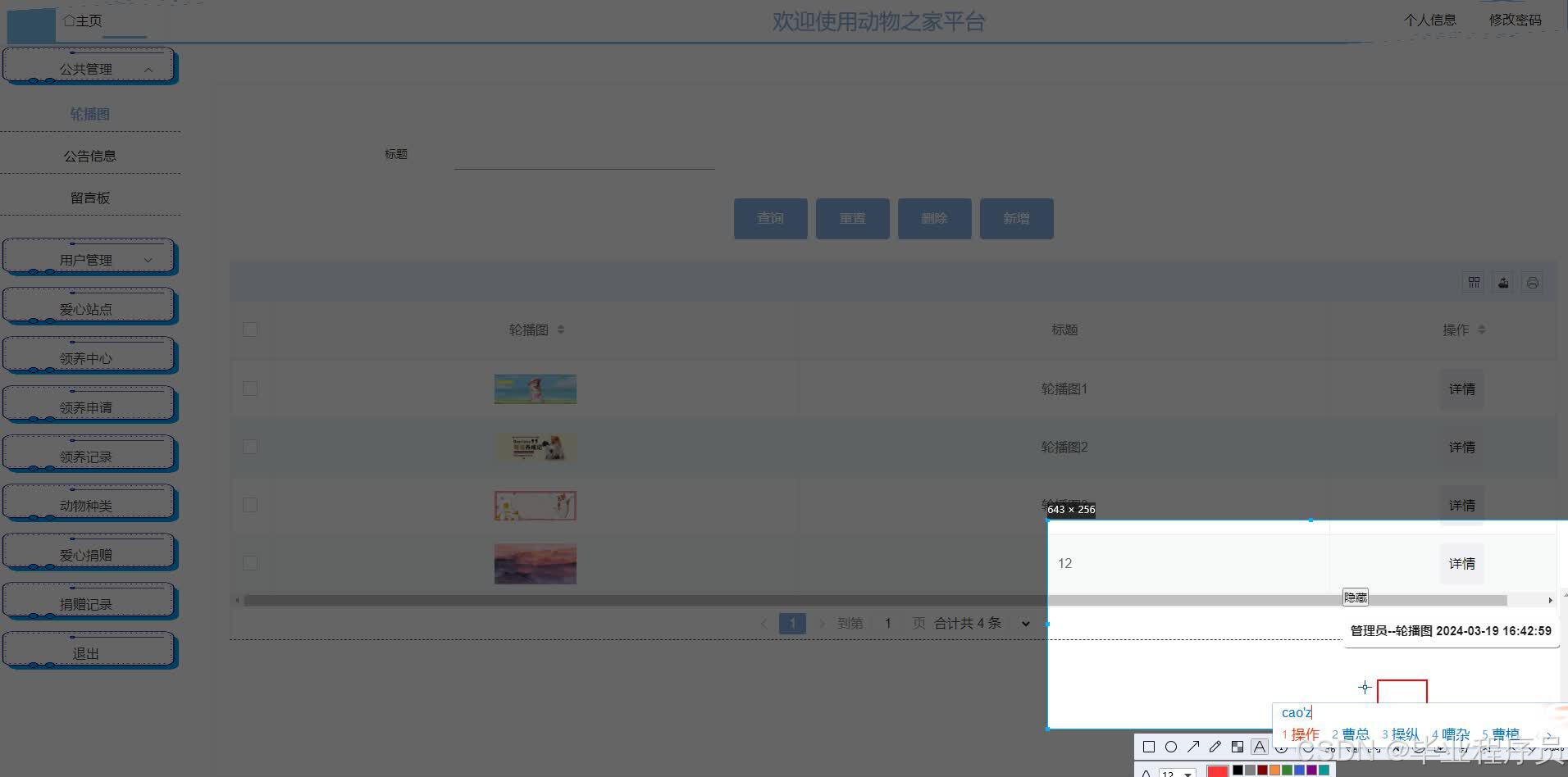
Task: Select the arrow annotation tool
Action: (x=1195, y=747)
